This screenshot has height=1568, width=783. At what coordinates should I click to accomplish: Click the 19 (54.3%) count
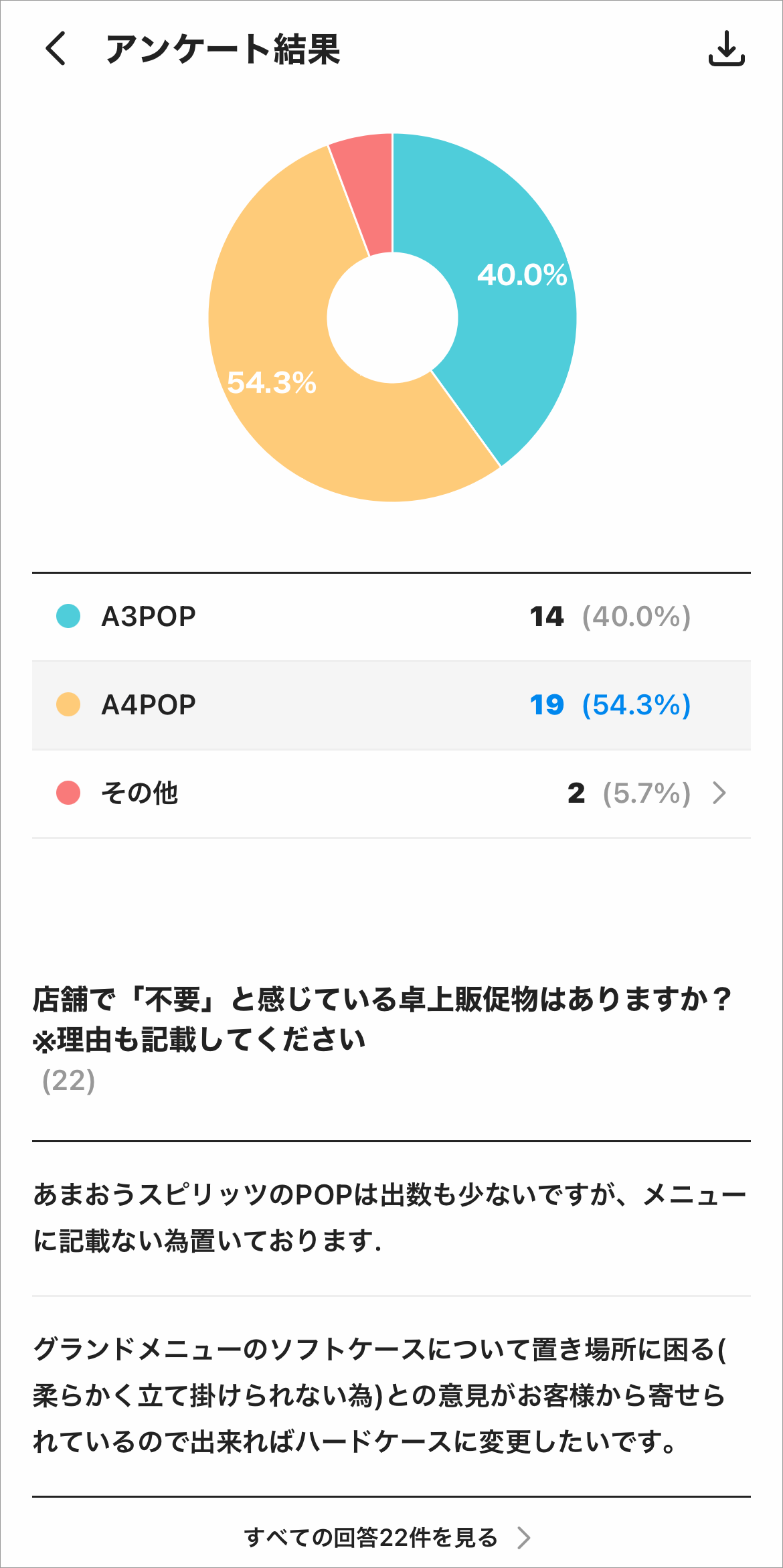click(610, 705)
